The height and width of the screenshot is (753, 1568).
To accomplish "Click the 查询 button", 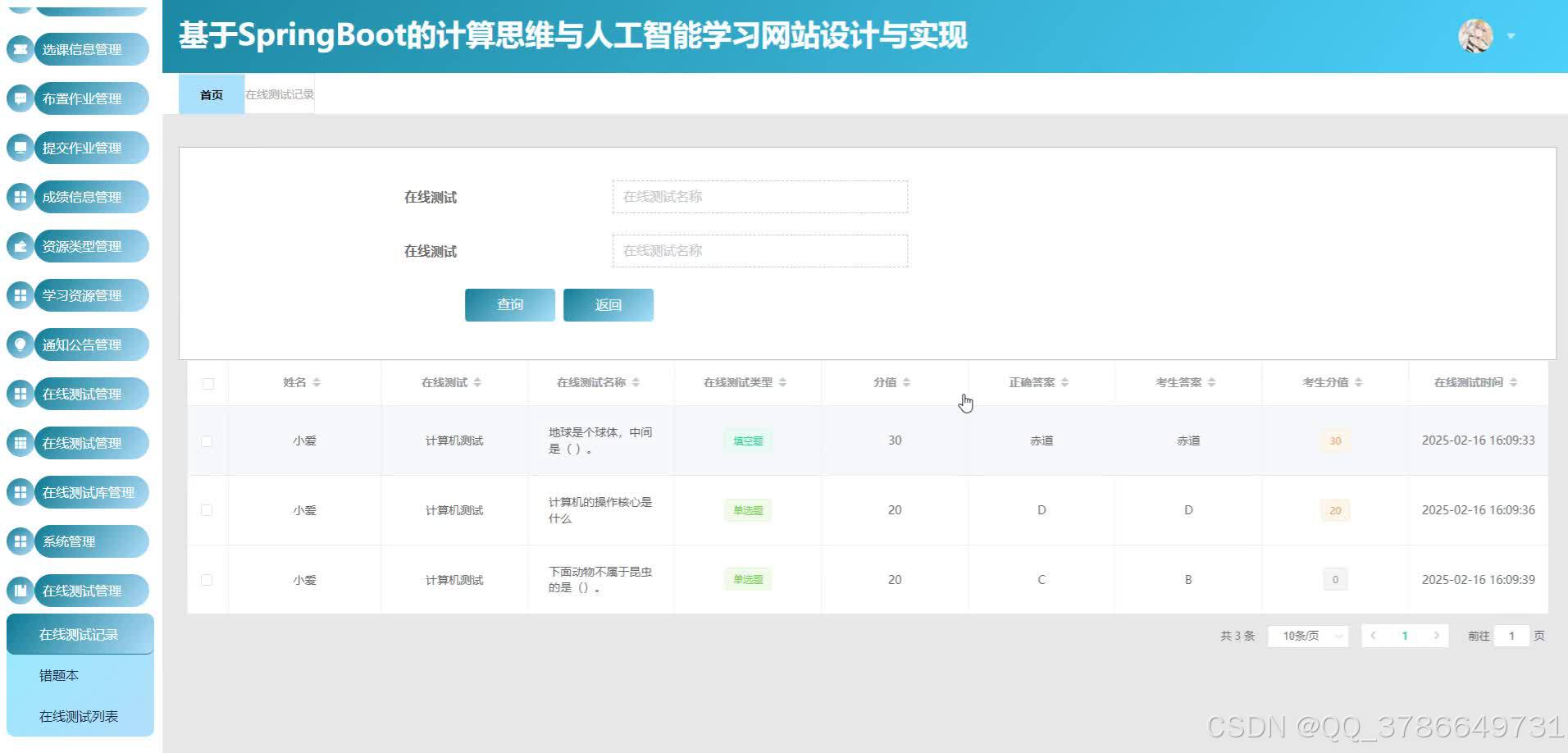I will point(510,304).
